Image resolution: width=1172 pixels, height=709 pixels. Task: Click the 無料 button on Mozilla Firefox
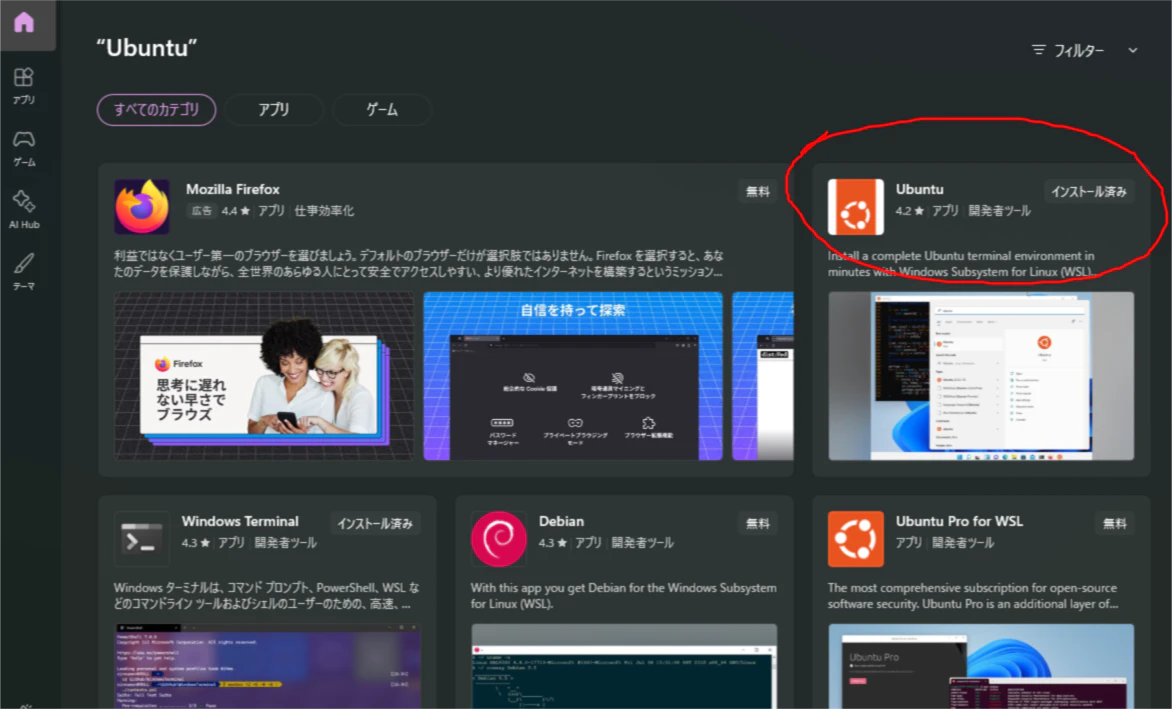click(x=757, y=192)
